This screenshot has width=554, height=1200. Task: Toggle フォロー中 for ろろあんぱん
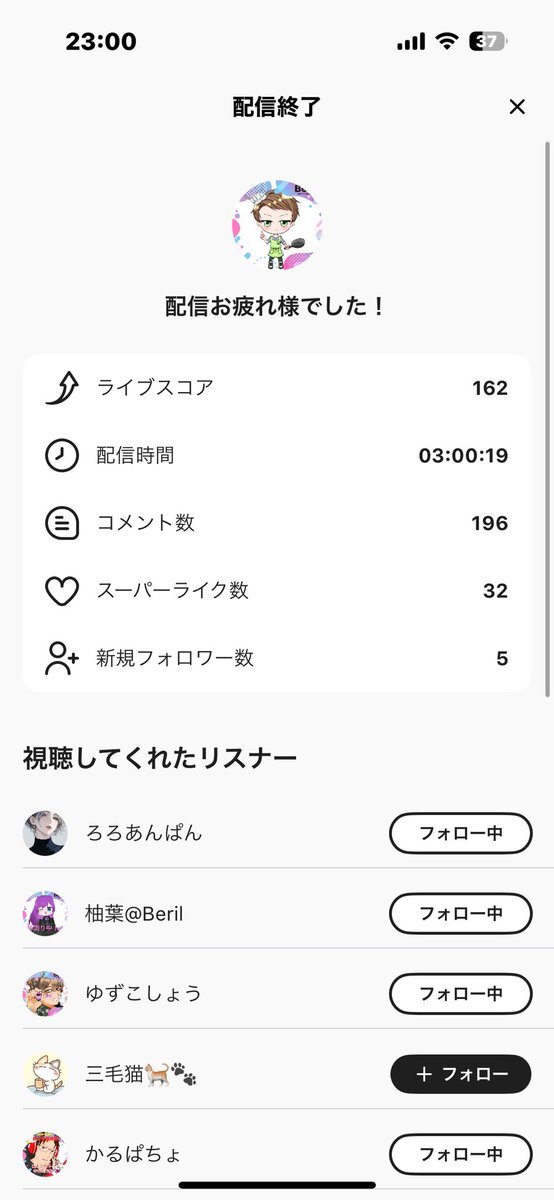click(461, 833)
